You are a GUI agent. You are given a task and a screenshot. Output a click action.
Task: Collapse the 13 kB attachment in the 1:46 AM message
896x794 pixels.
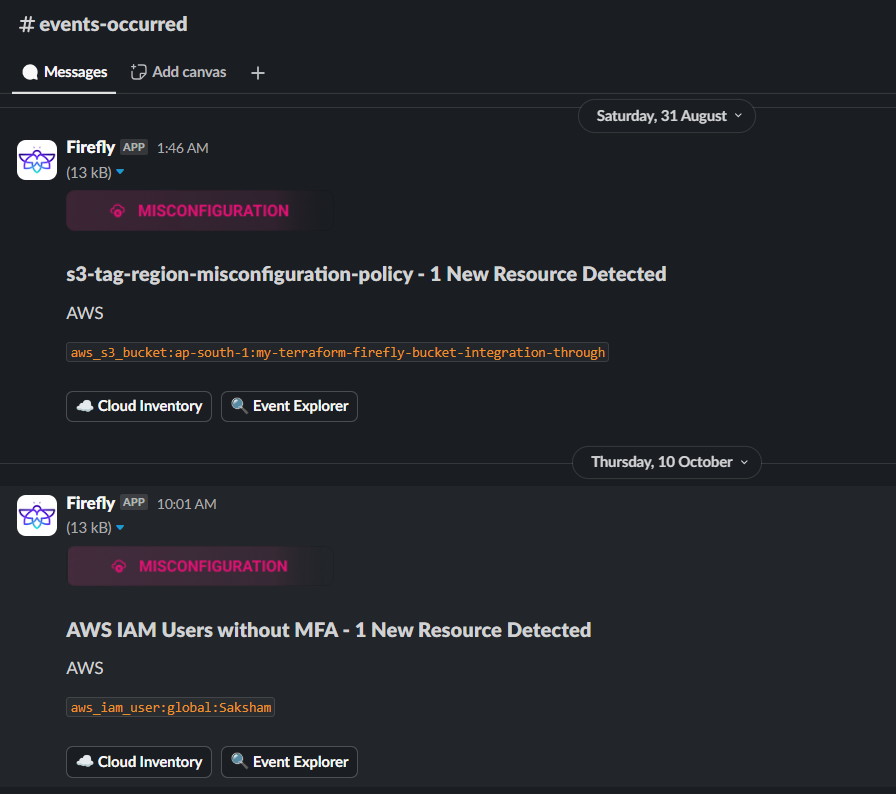pyautogui.click(x=120, y=172)
